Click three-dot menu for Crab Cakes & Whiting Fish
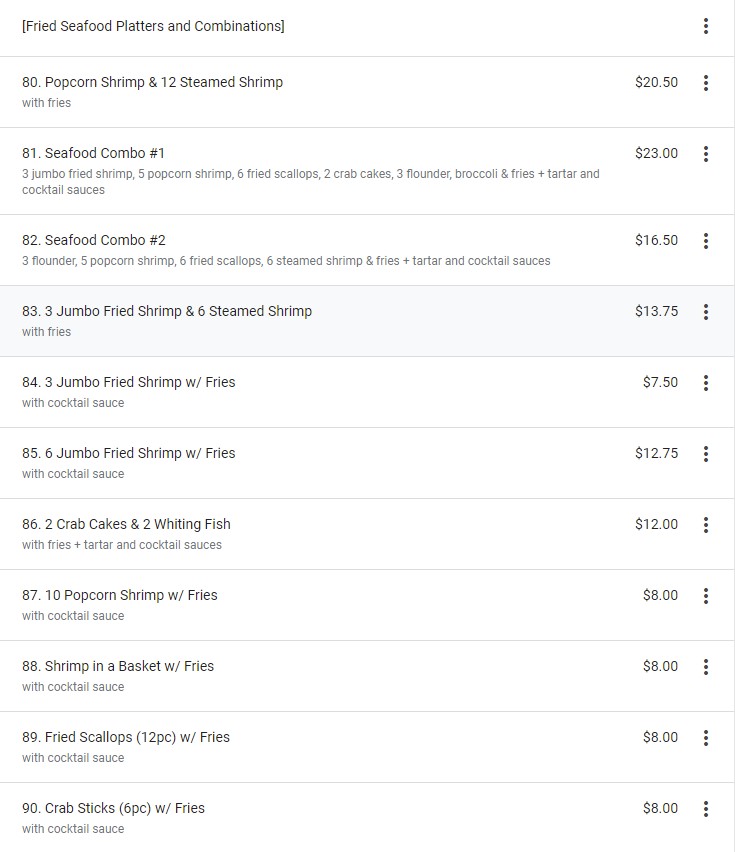735x852 pixels. 706,525
